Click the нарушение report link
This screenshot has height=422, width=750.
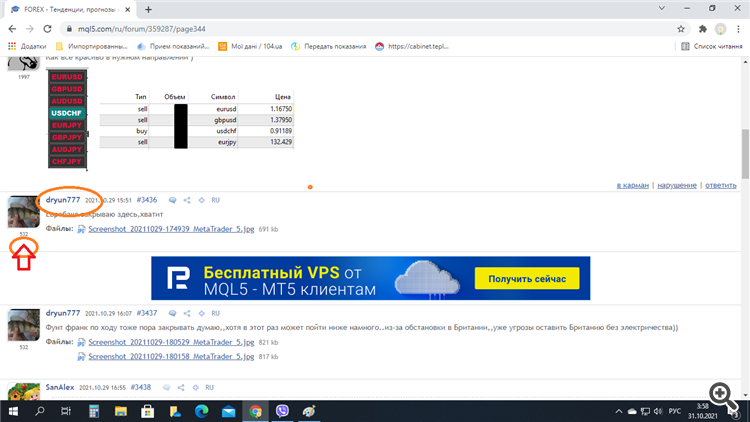[677, 185]
